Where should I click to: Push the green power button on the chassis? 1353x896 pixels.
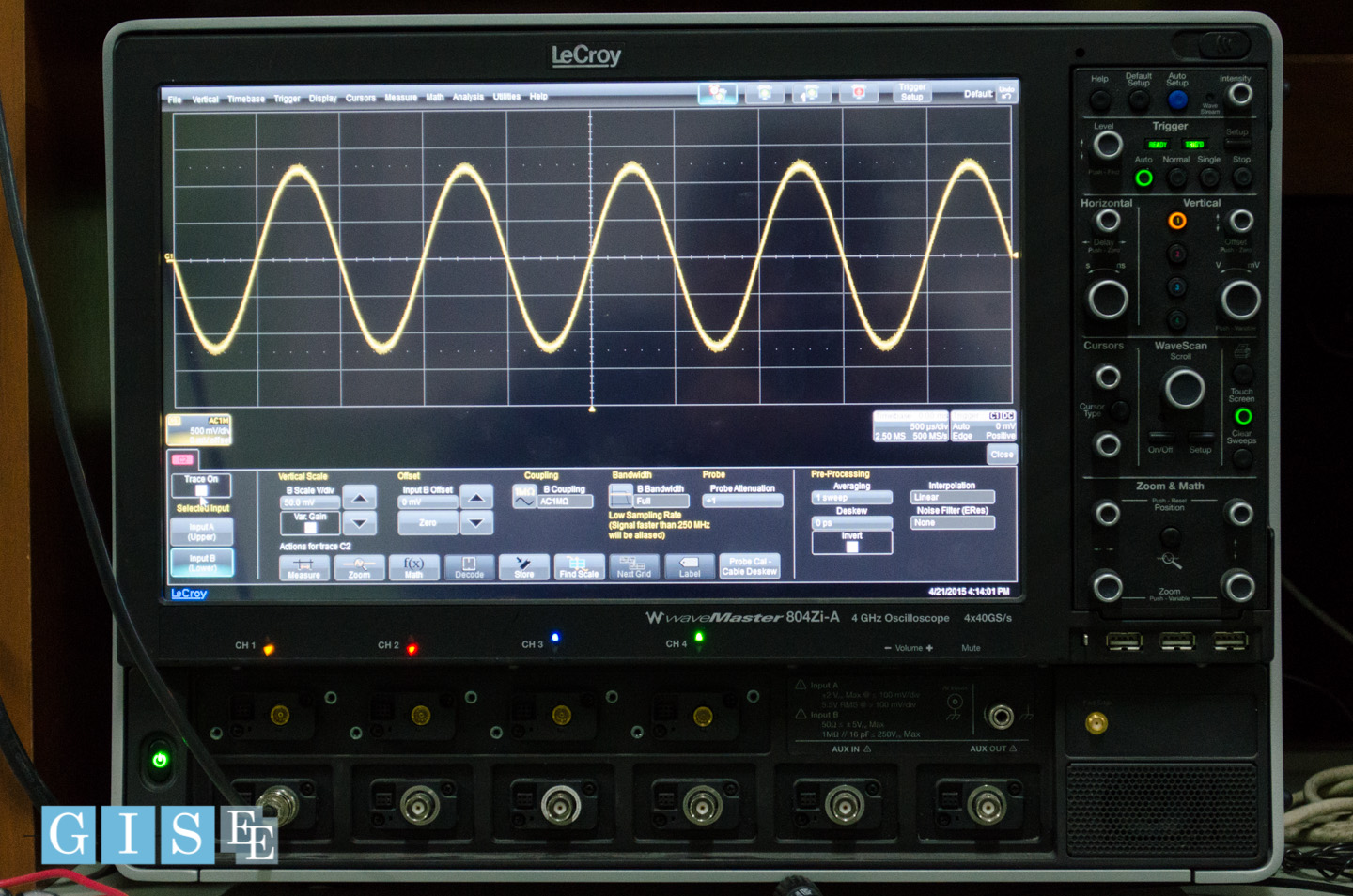tap(161, 760)
